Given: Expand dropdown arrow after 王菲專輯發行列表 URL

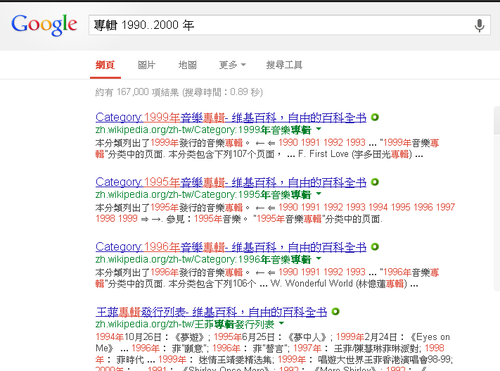Looking at the screenshot, I should coord(282,323).
